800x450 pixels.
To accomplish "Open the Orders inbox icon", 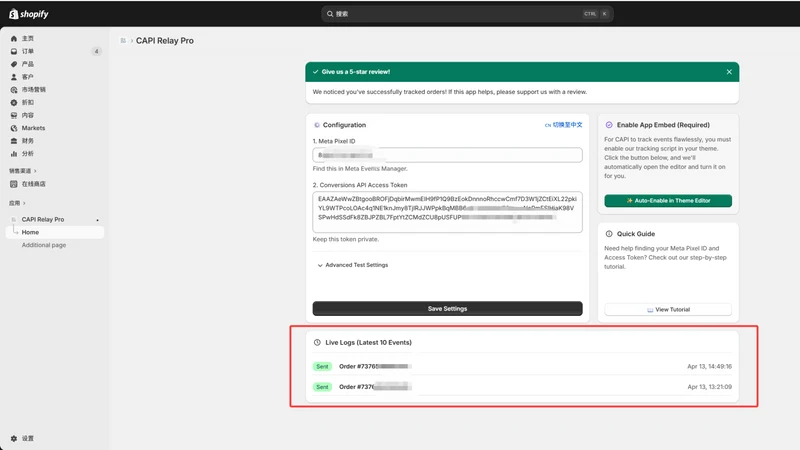I will coord(14,51).
